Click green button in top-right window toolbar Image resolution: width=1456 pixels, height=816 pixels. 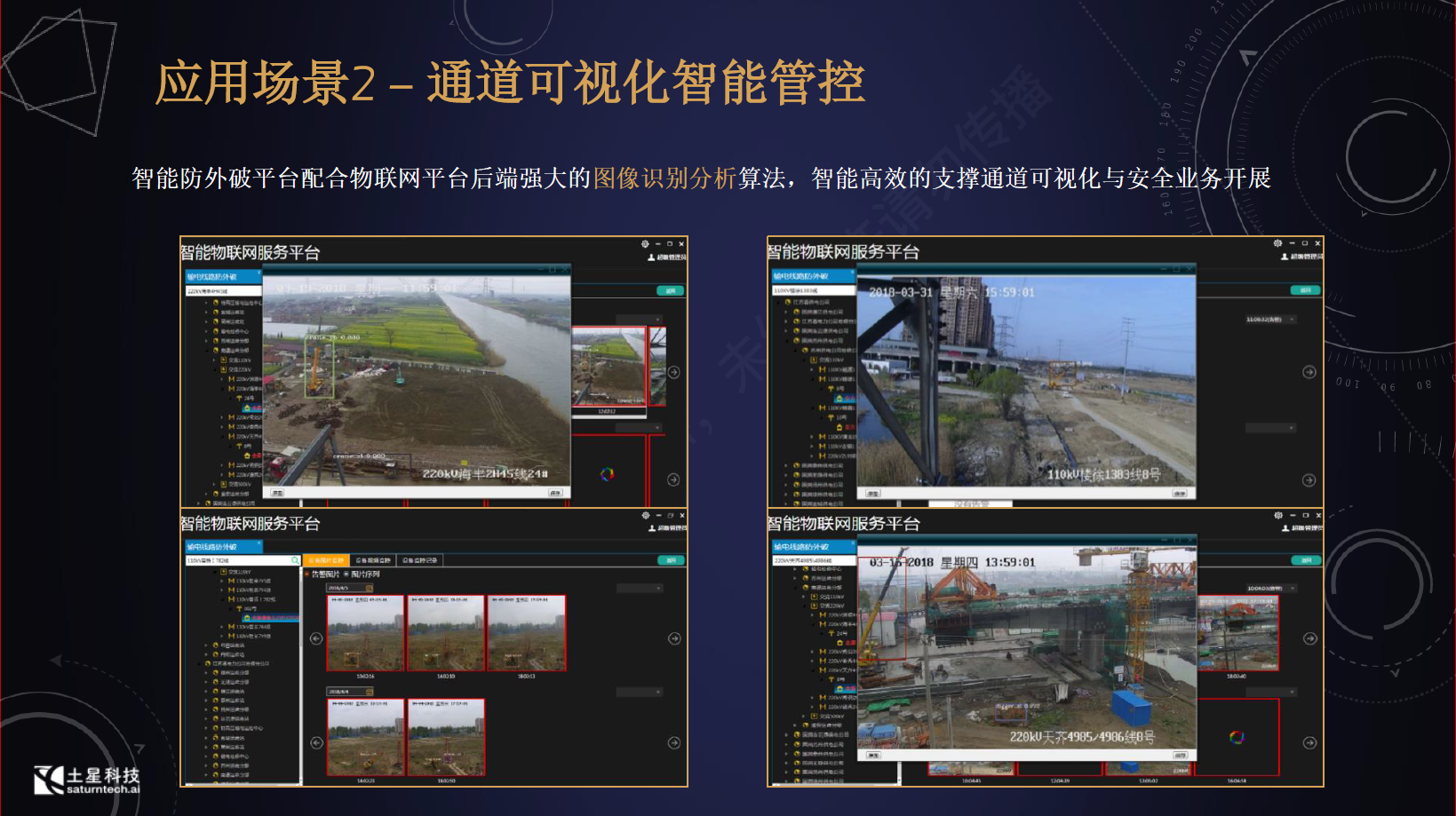click(x=1306, y=290)
